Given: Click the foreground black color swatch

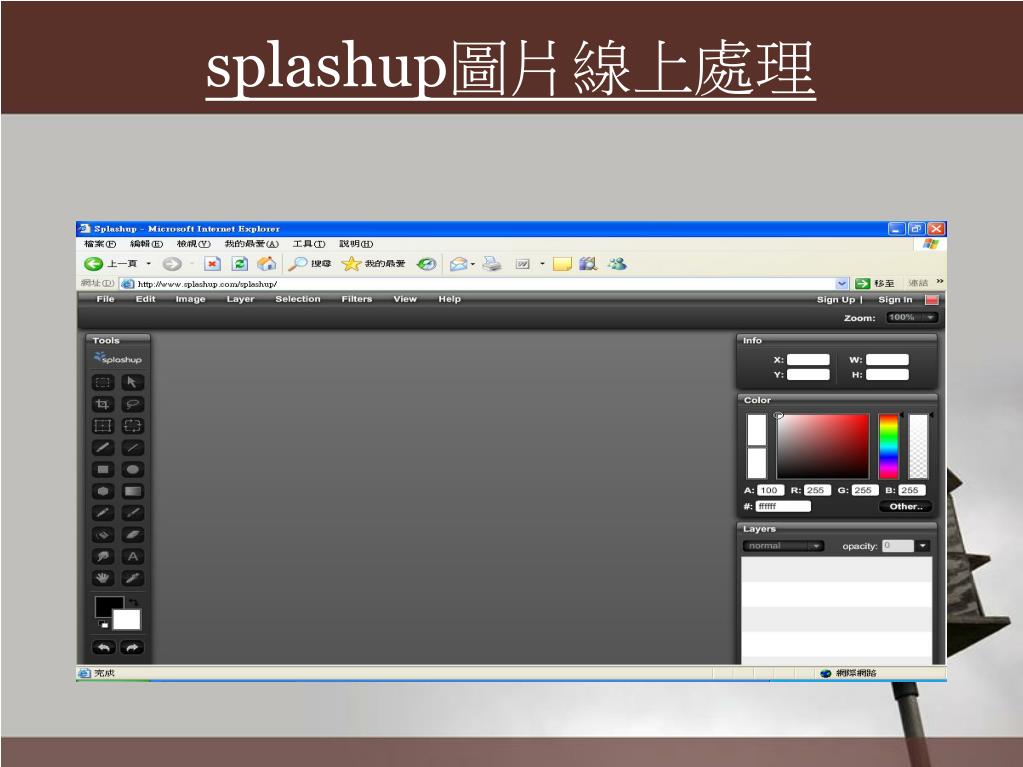Looking at the screenshot, I should [x=107, y=605].
